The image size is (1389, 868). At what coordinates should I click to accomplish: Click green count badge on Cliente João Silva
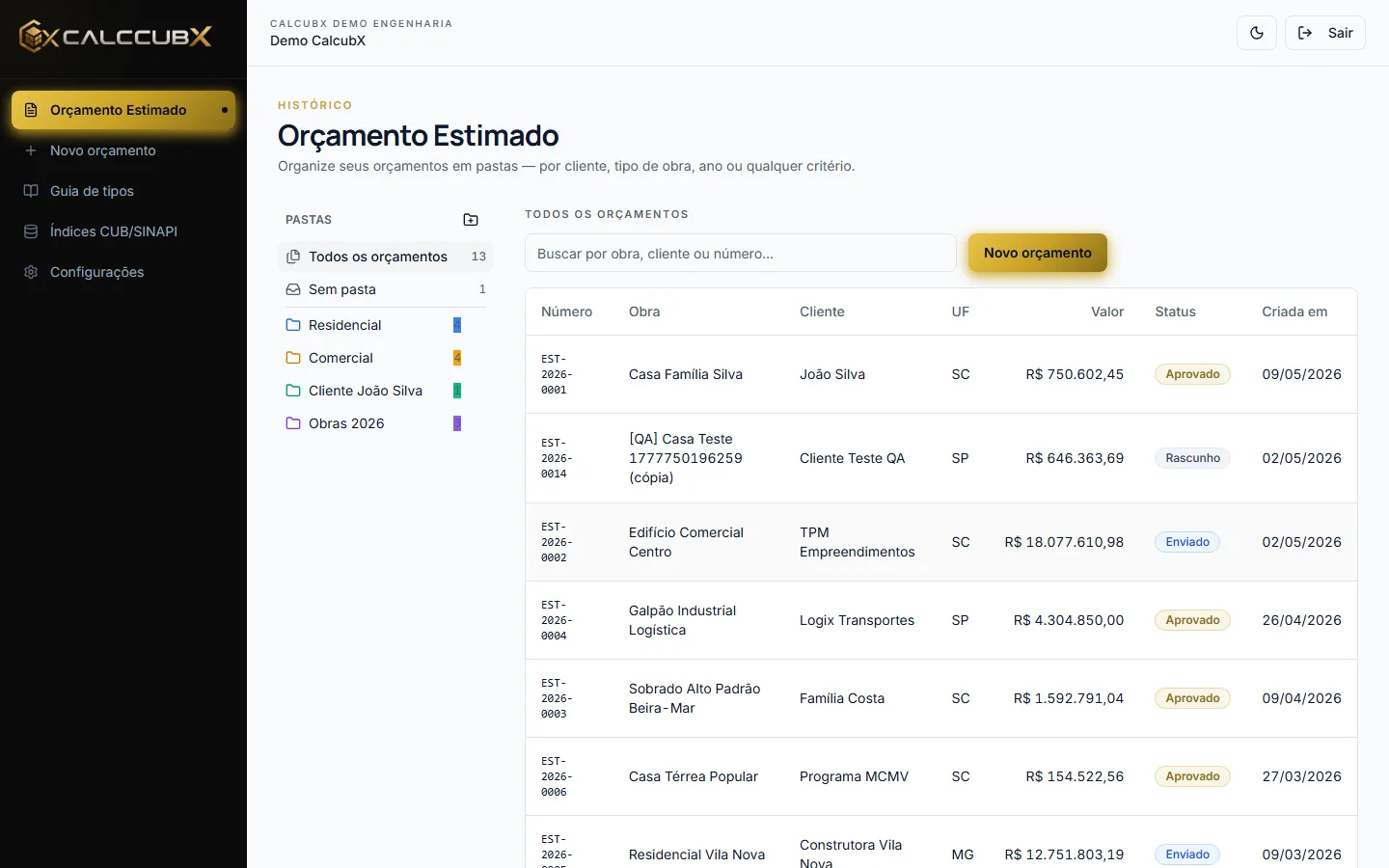[457, 391]
